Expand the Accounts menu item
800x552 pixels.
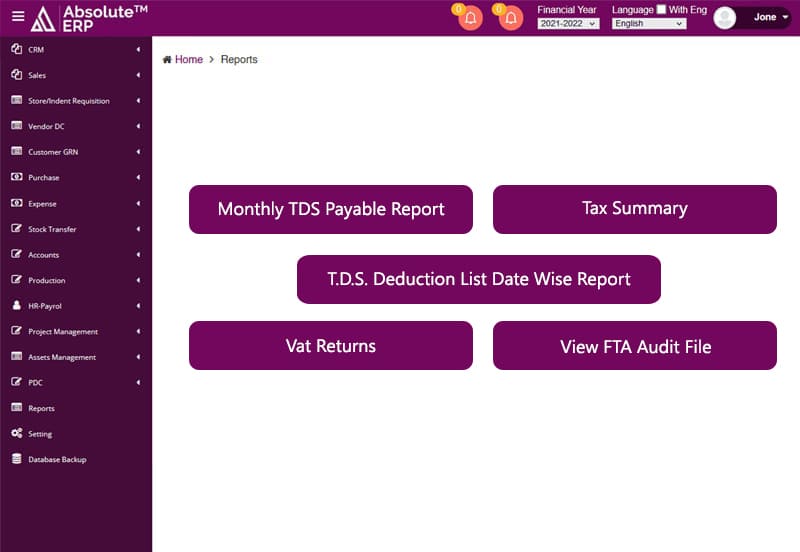coord(75,255)
